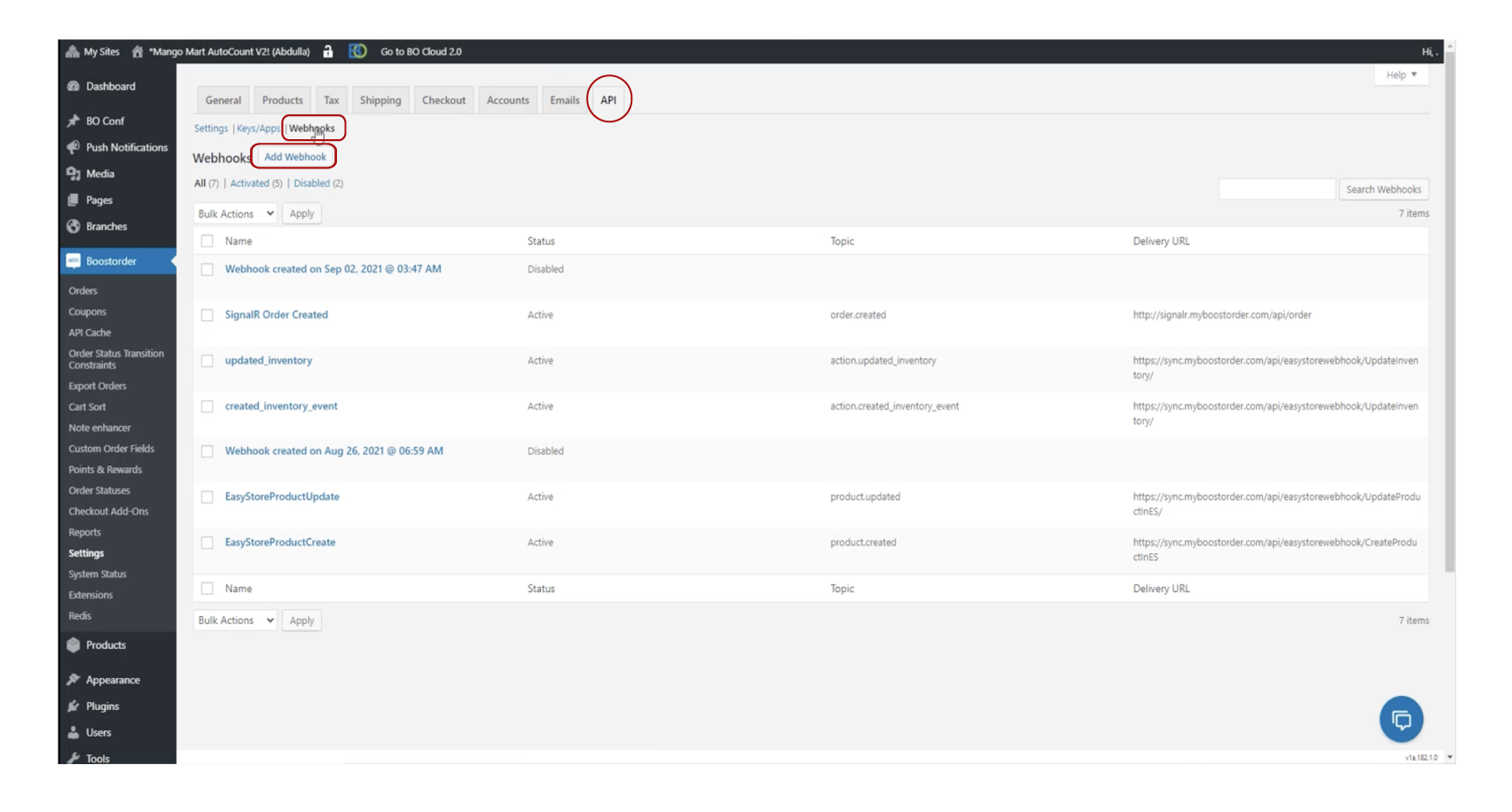Select checkbox for EasyStoreProductUpdate
This screenshot has height=812, width=1512.
click(207, 497)
